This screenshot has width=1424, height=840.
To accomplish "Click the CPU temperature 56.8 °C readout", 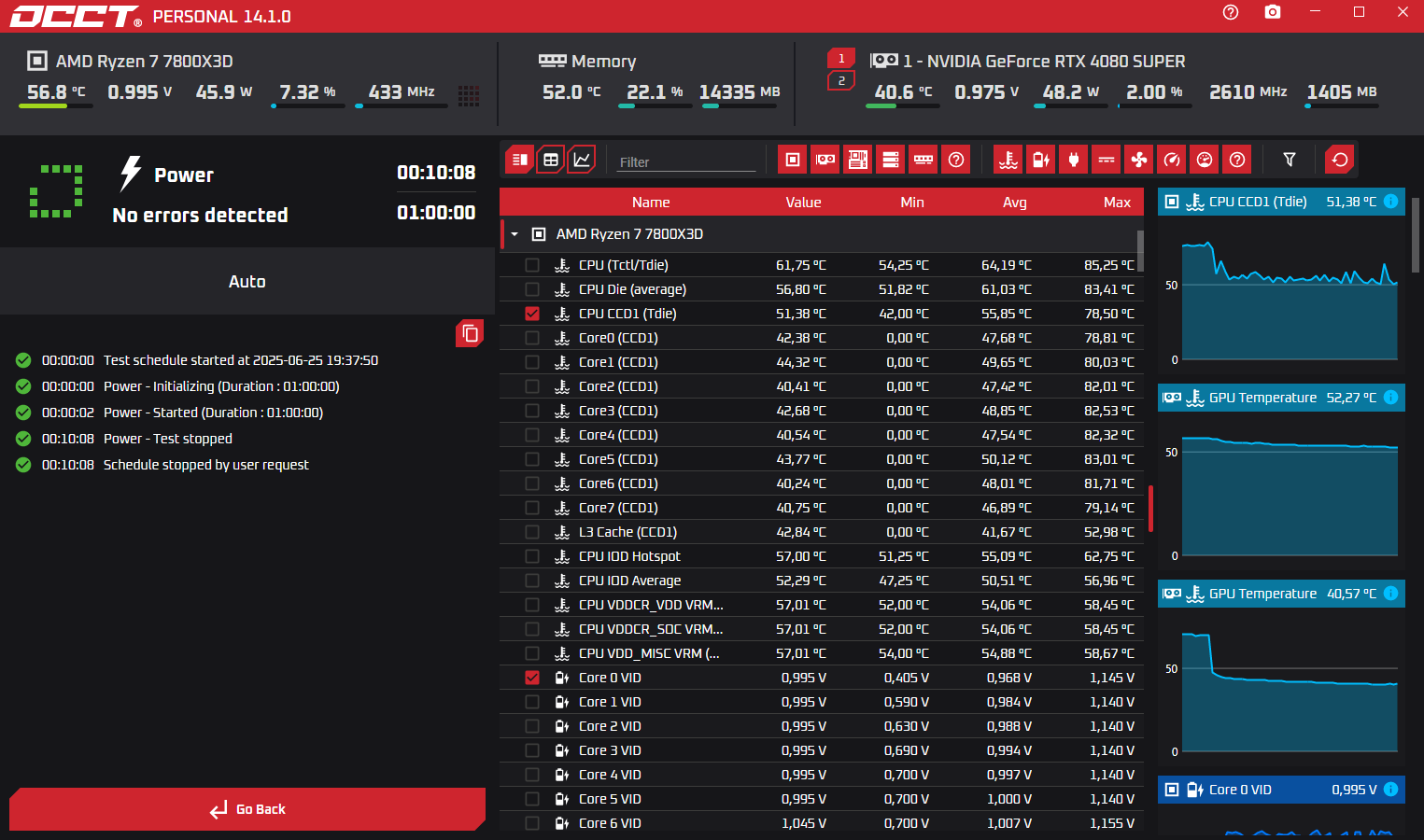I will pyautogui.click(x=56, y=91).
